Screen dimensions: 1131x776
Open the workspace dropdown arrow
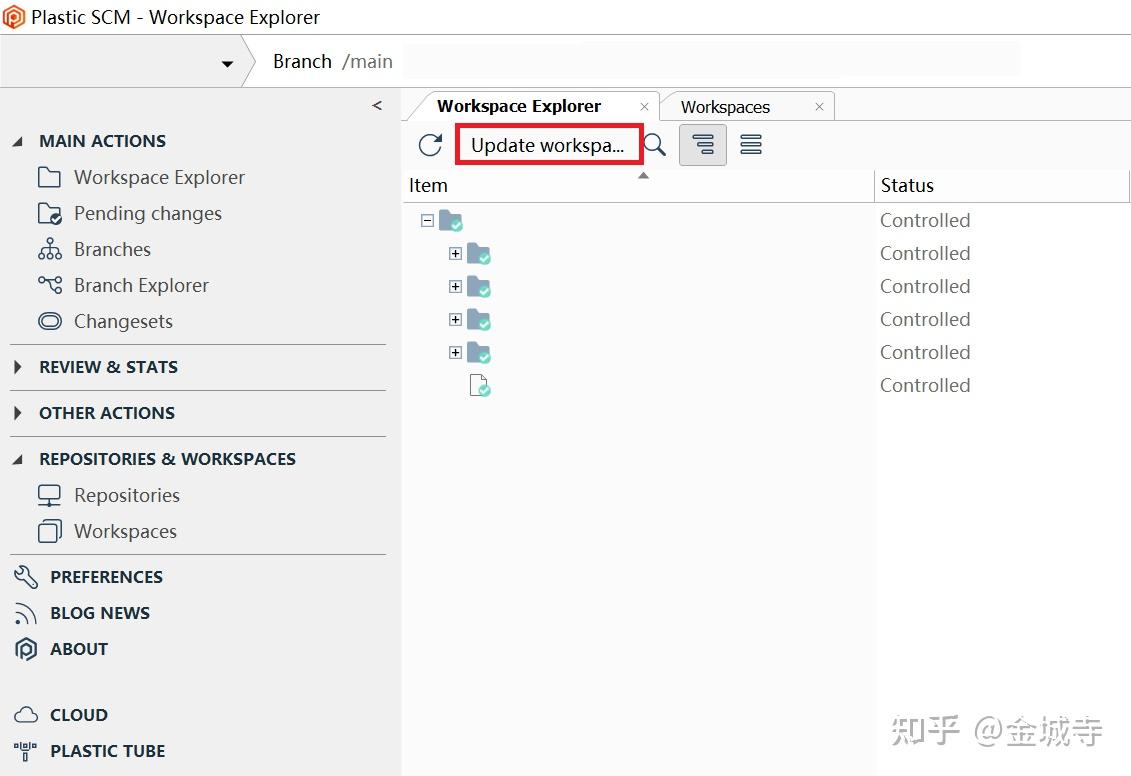[227, 63]
